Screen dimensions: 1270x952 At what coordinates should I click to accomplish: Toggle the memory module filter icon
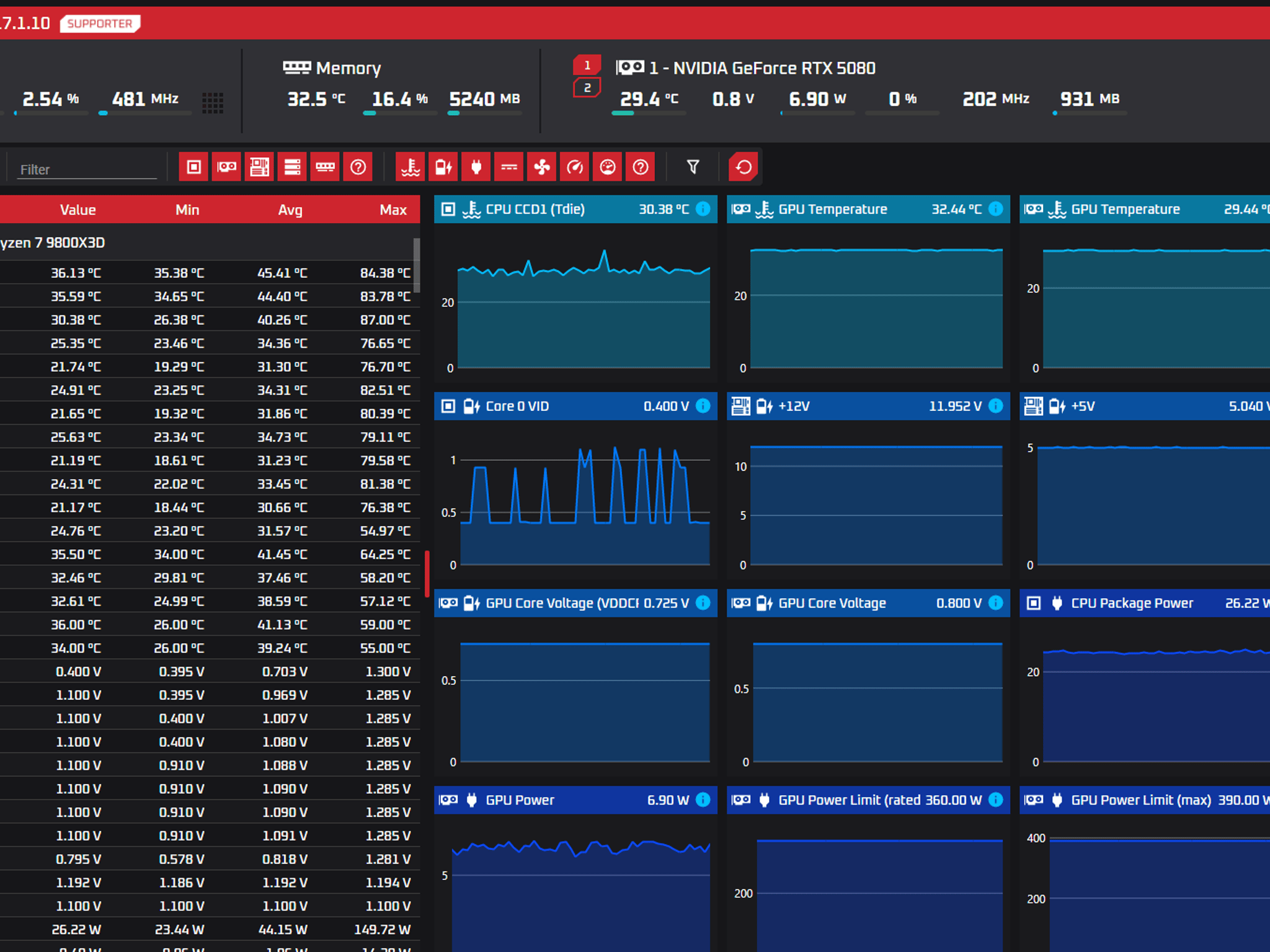click(x=325, y=167)
